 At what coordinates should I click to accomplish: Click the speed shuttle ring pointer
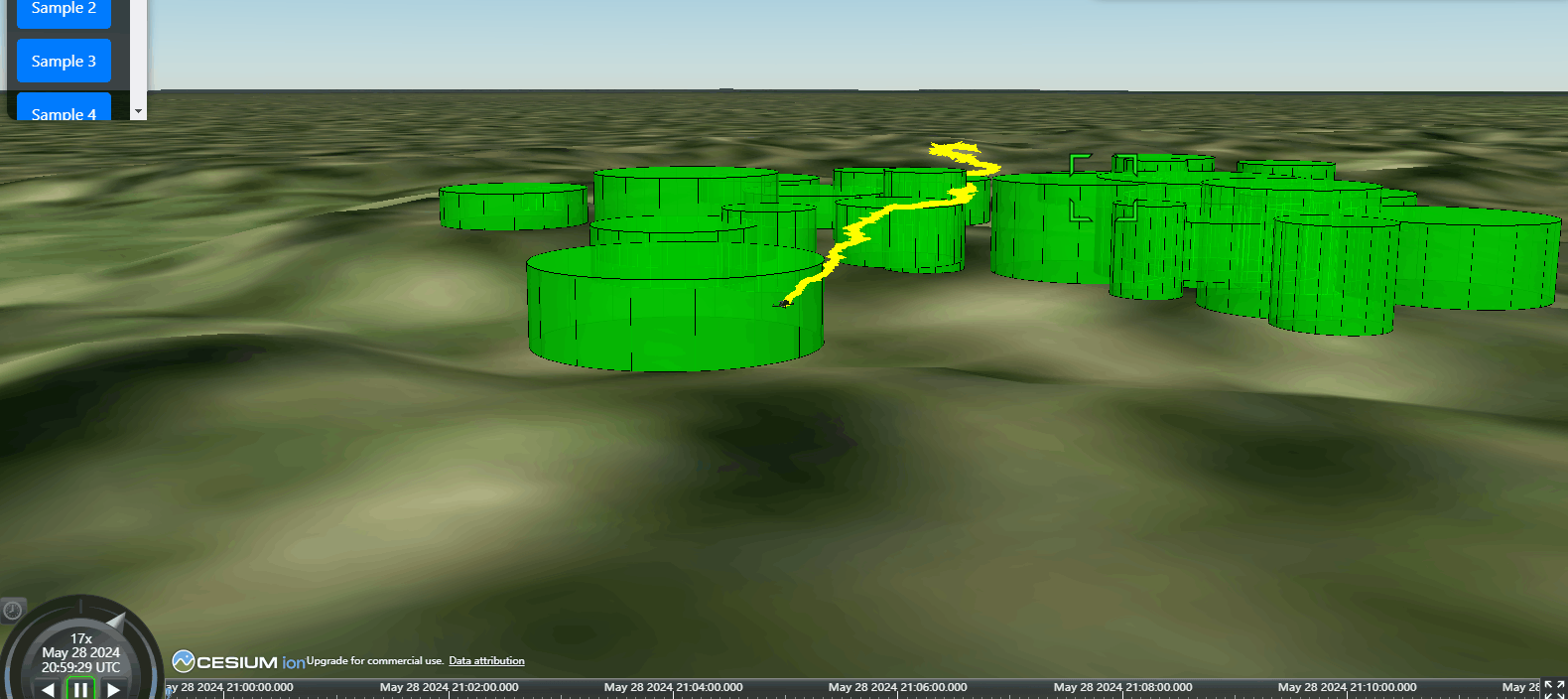[x=116, y=623]
